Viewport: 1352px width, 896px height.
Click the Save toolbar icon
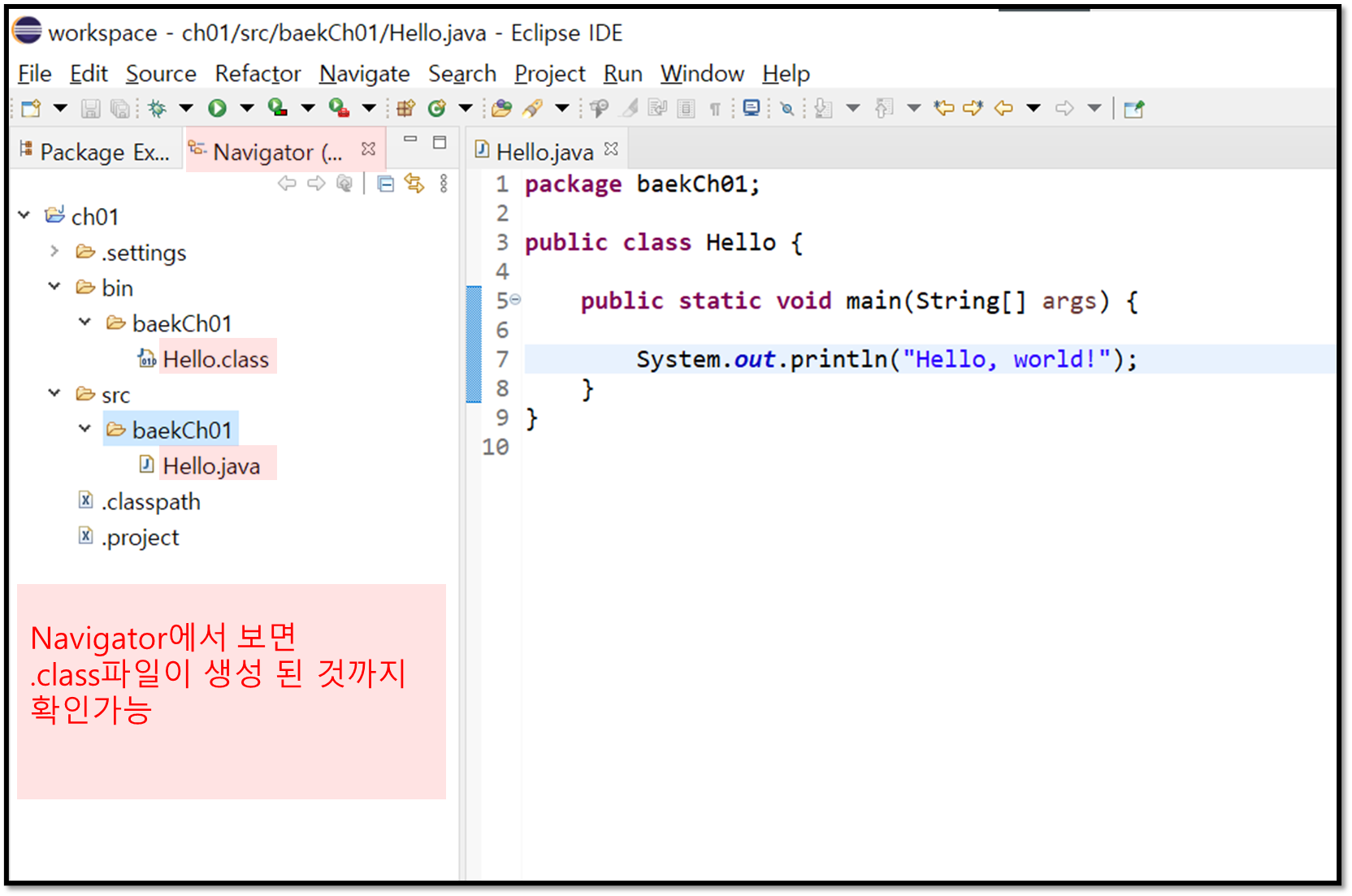[x=90, y=108]
